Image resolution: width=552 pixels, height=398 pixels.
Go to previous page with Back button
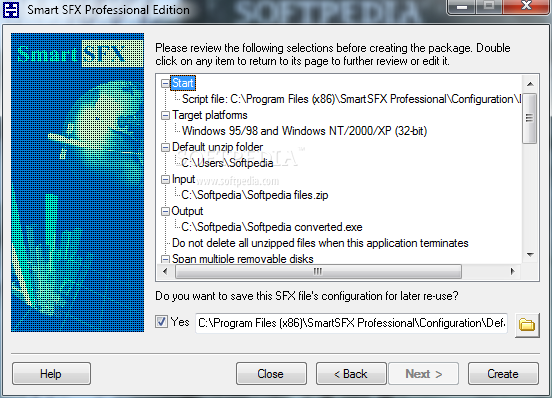[x=351, y=374]
